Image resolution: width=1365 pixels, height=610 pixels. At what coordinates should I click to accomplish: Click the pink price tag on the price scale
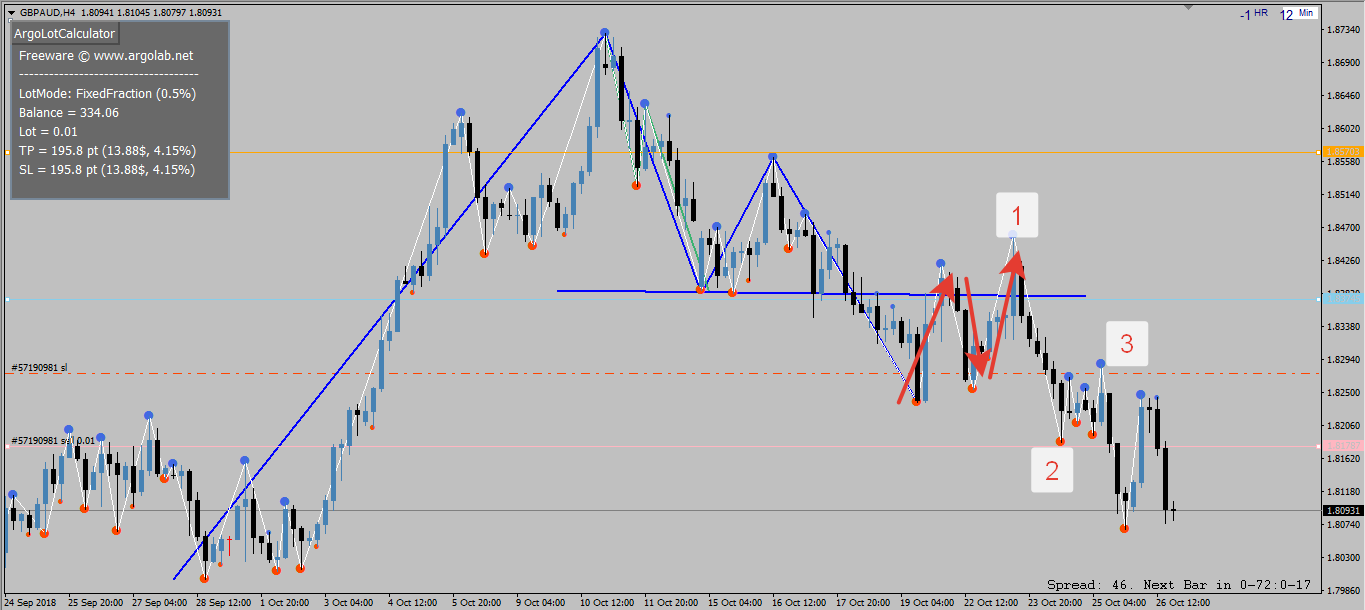(1343, 446)
